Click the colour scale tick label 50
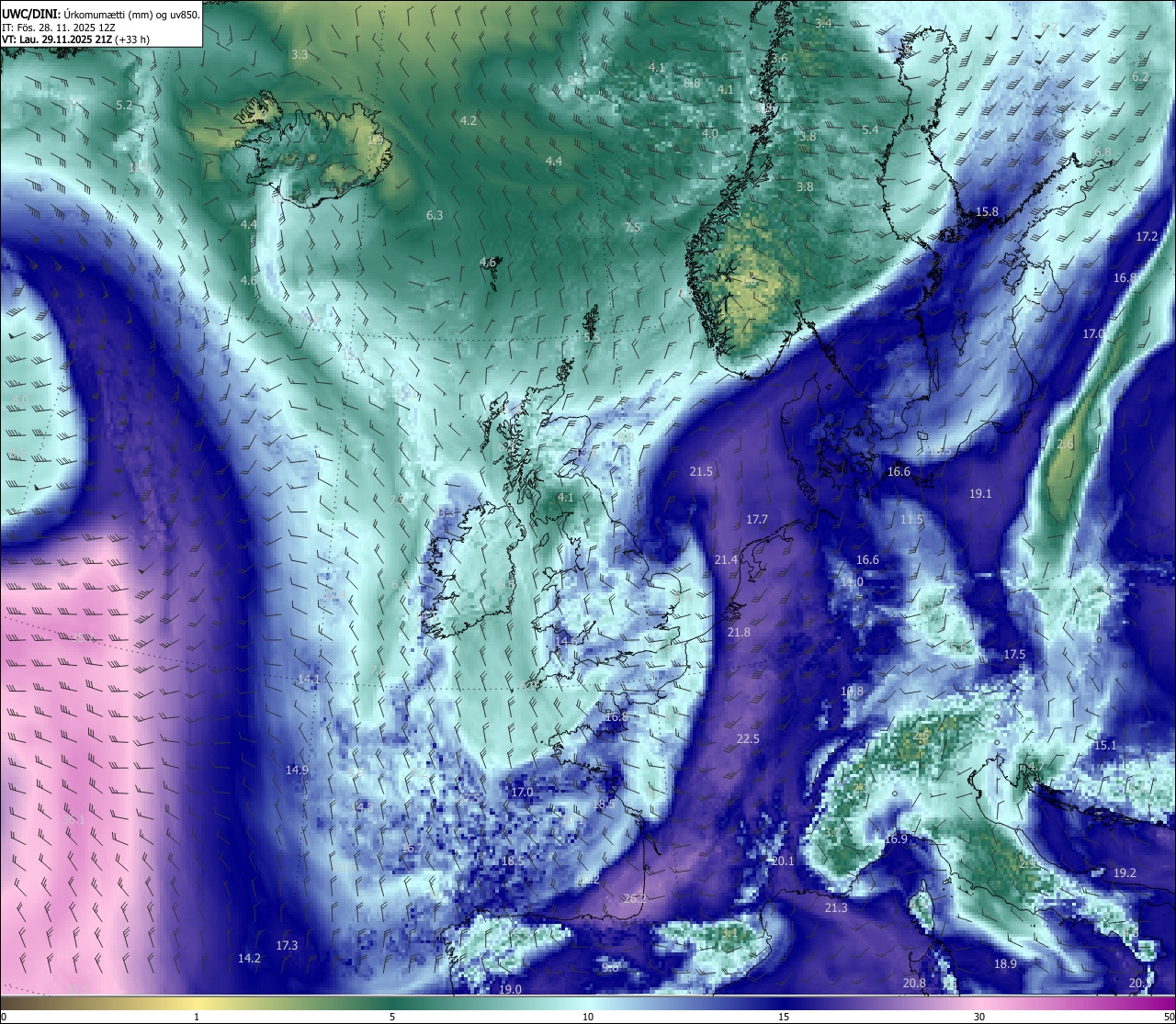 click(1169, 1017)
